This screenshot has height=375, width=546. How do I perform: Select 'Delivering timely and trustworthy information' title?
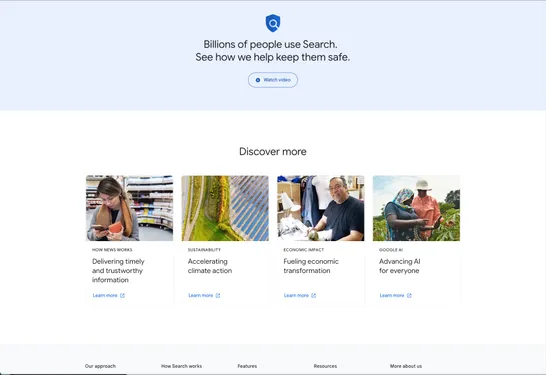click(118, 271)
